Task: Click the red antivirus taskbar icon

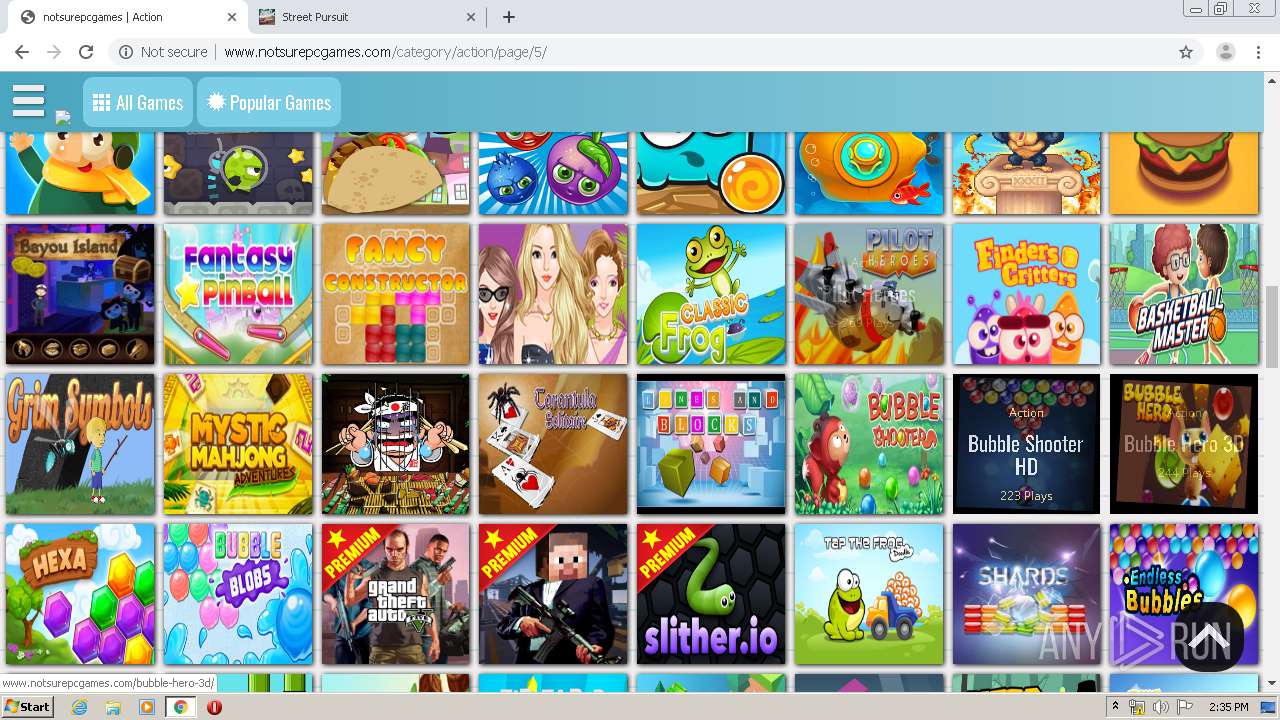Action: click(214, 707)
